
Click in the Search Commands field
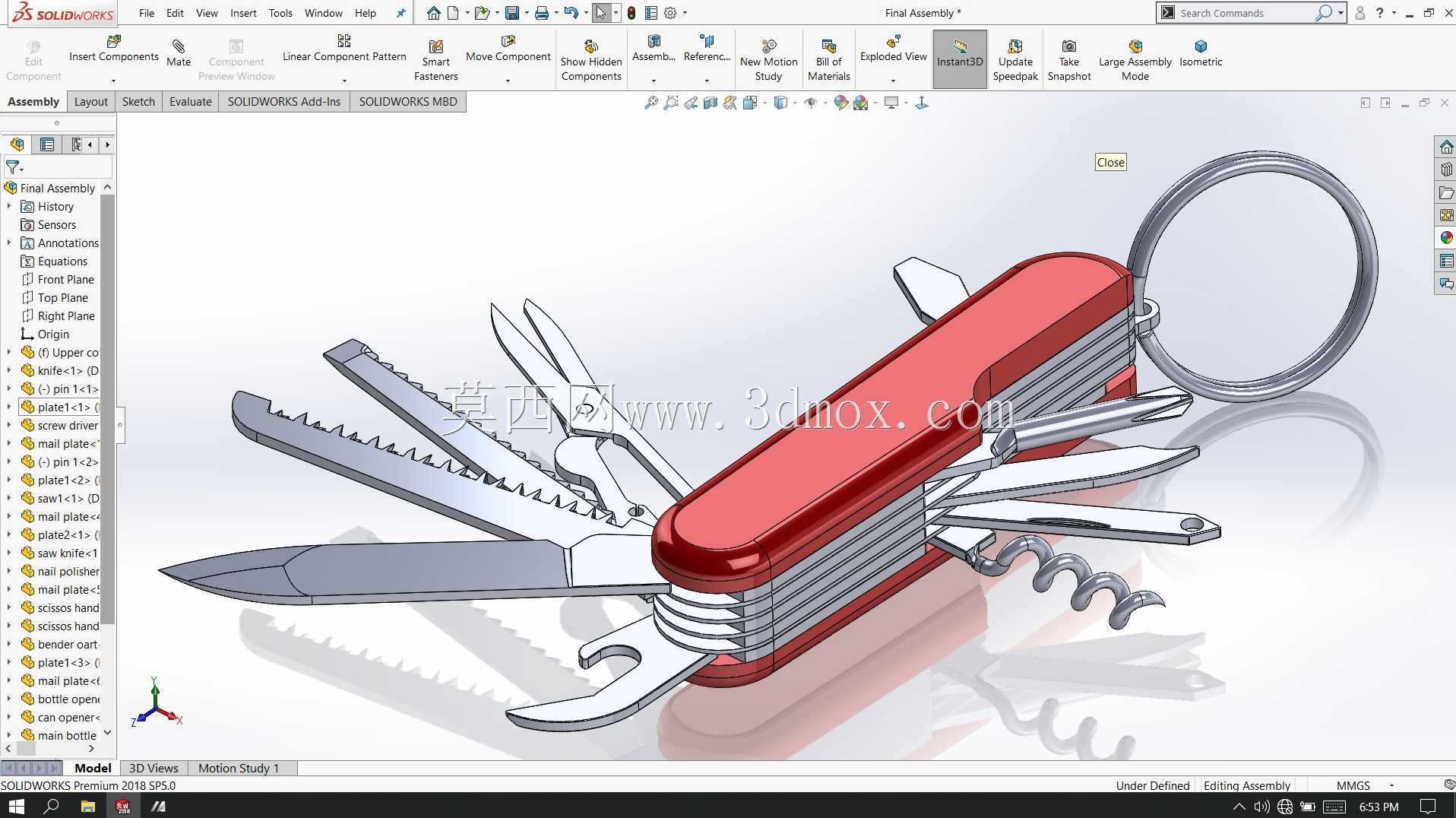[1244, 13]
